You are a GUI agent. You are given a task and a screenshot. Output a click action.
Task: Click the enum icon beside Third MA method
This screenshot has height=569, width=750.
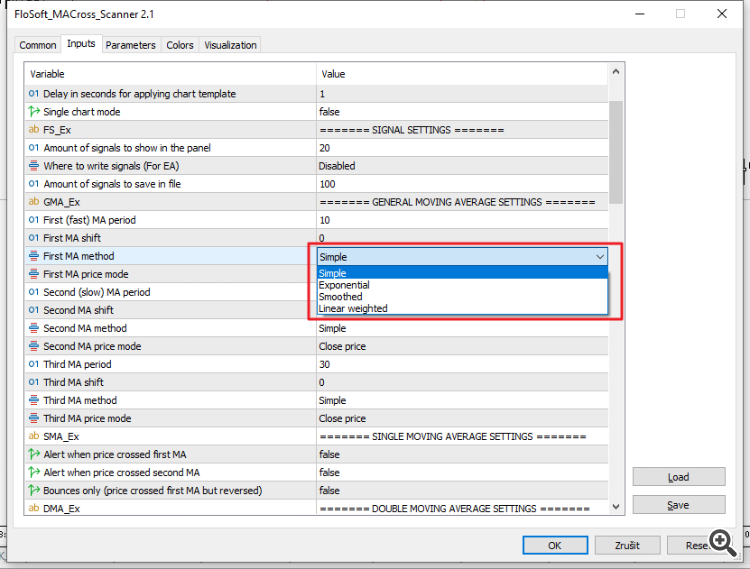(33, 400)
